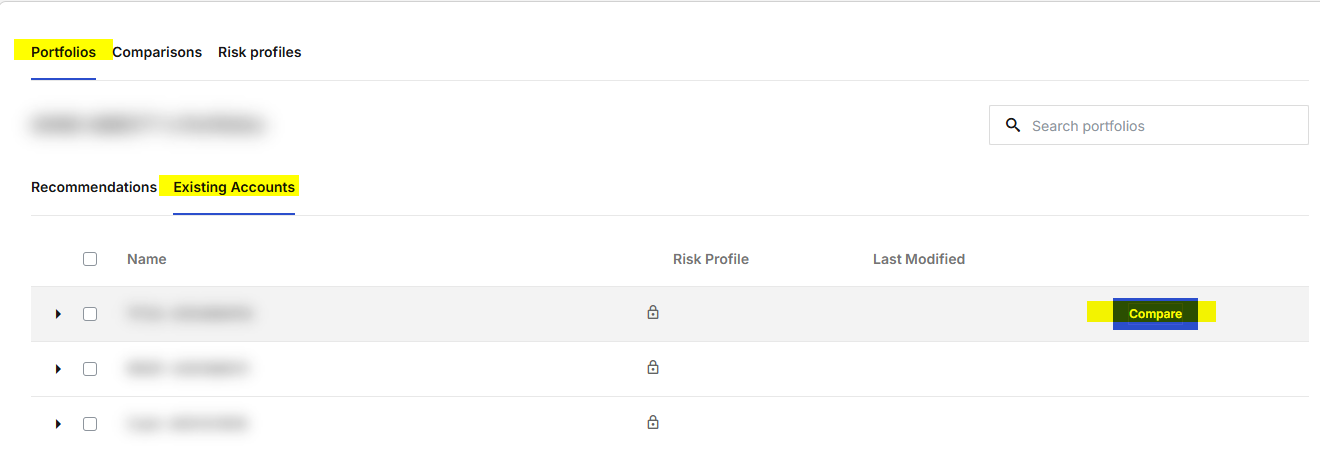
Task: Expand the first portfolio row
Action: (x=58, y=314)
